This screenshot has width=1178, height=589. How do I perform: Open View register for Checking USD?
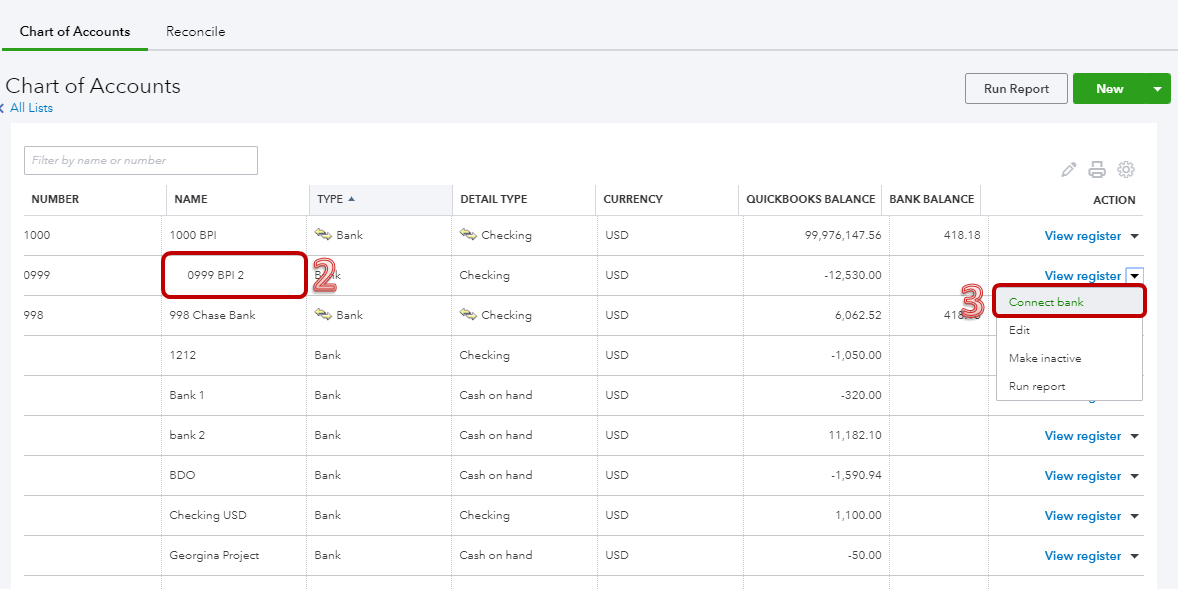pyautogui.click(x=1083, y=515)
